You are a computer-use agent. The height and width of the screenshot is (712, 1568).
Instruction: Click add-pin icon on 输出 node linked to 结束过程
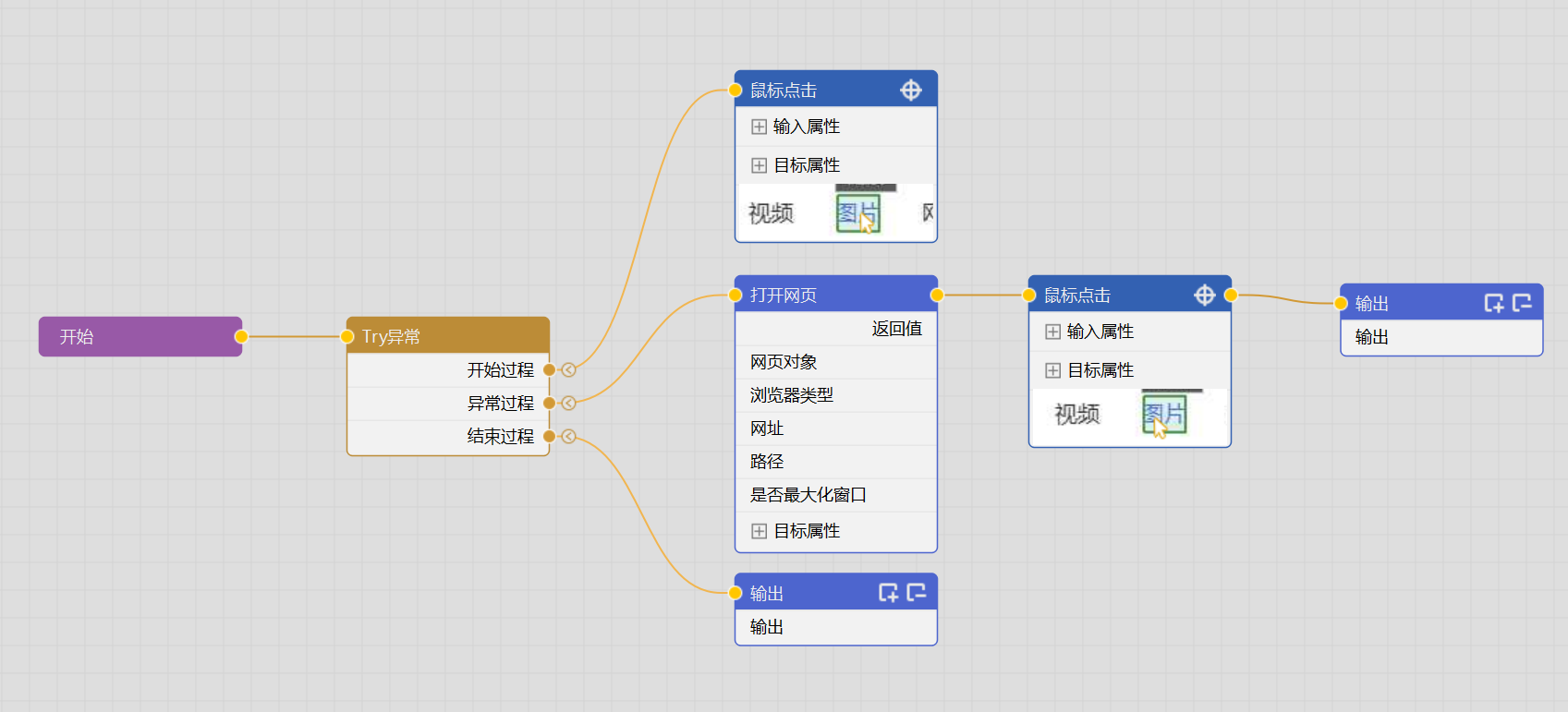pyautogui.click(x=888, y=593)
